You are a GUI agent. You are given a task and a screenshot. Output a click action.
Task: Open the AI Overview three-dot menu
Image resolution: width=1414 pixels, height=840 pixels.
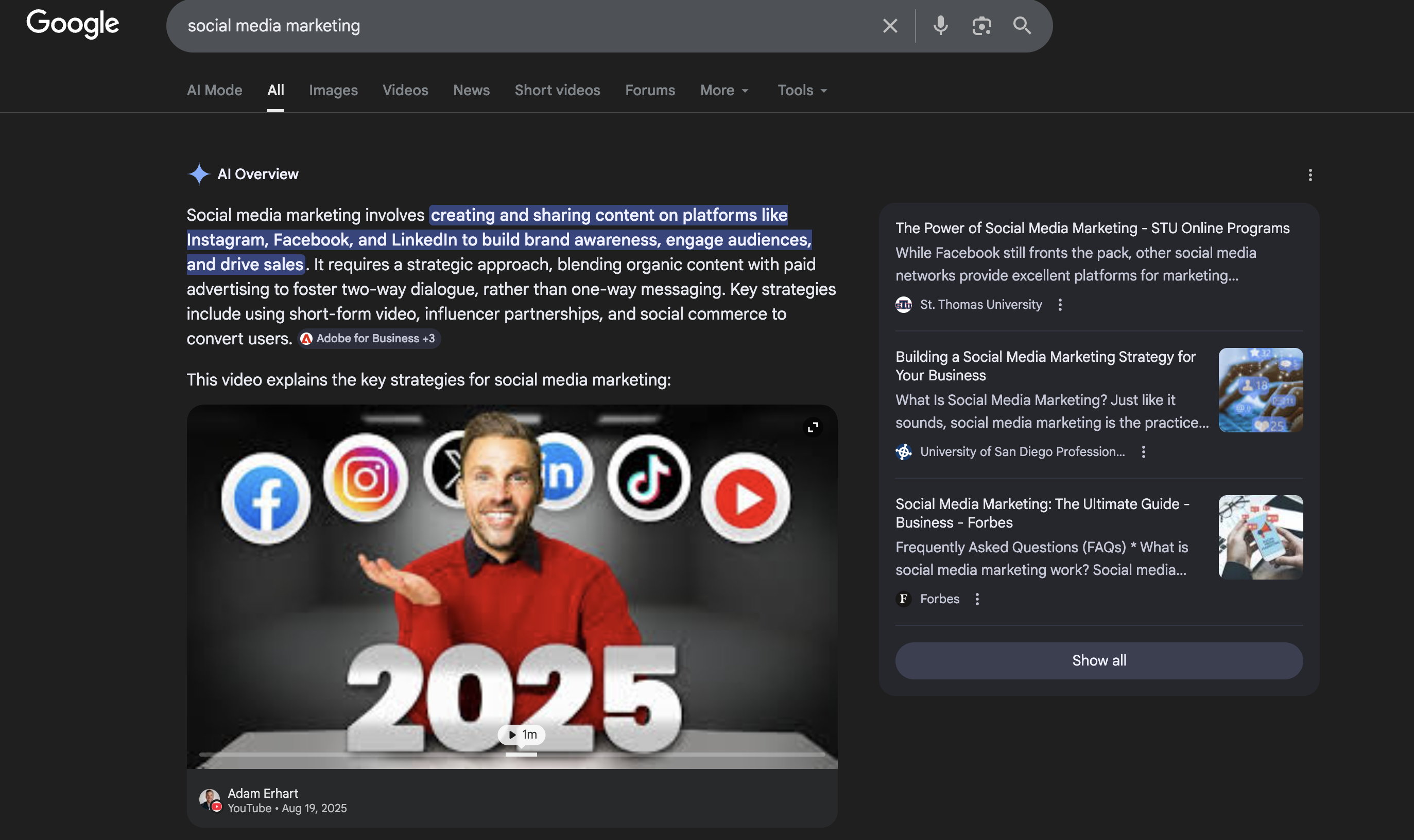(1310, 175)
